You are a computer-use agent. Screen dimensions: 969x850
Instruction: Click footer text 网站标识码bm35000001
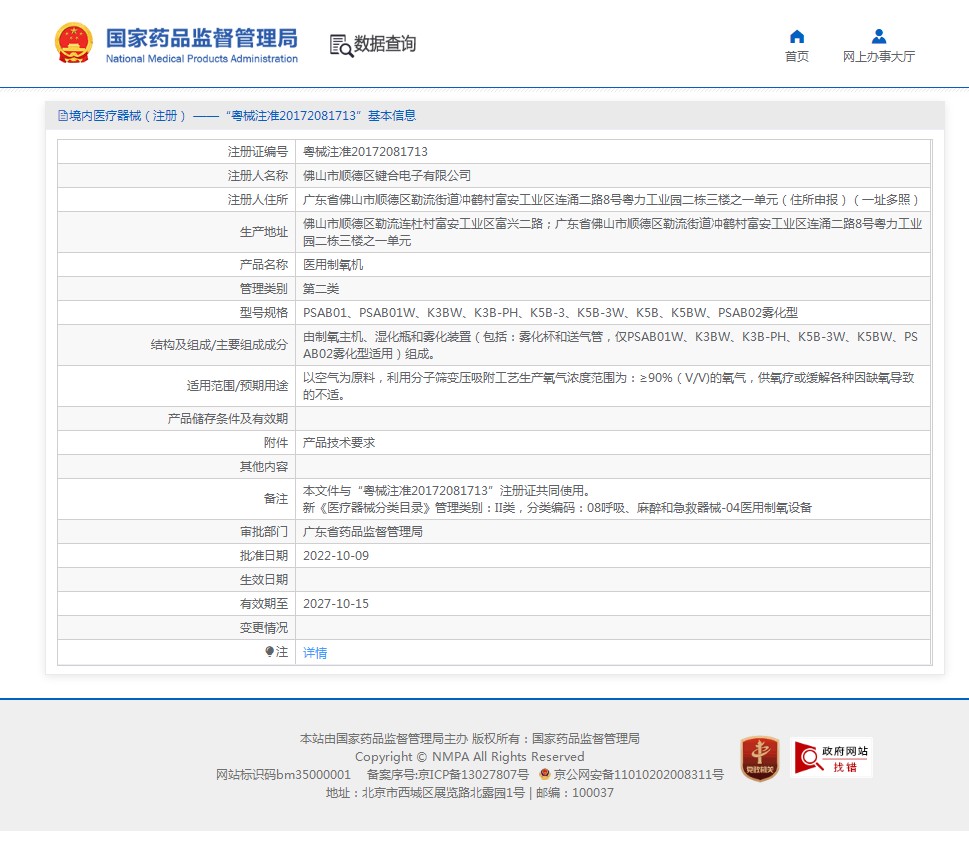click(283, 775)
